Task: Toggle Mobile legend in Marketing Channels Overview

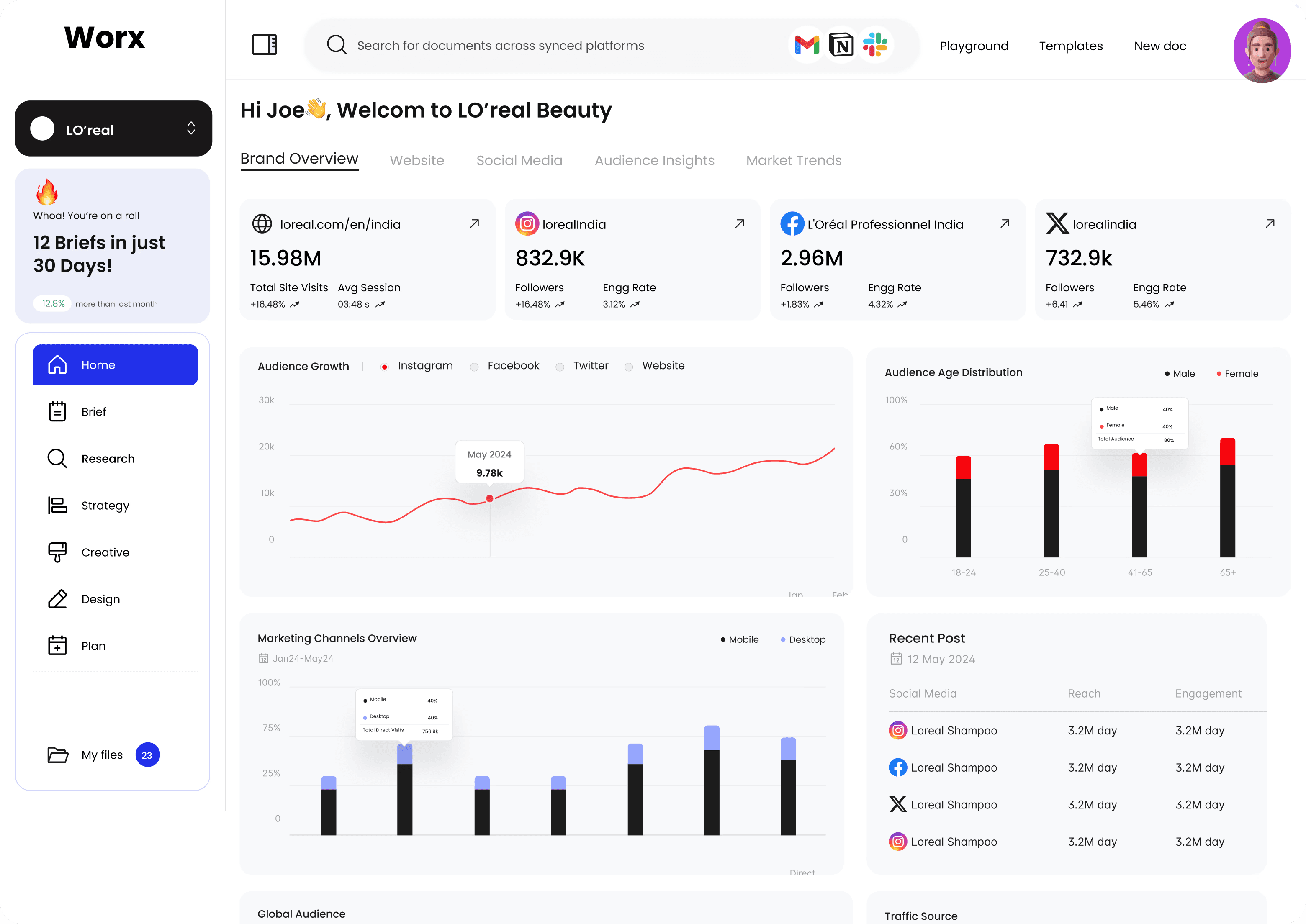Action: 739,639
